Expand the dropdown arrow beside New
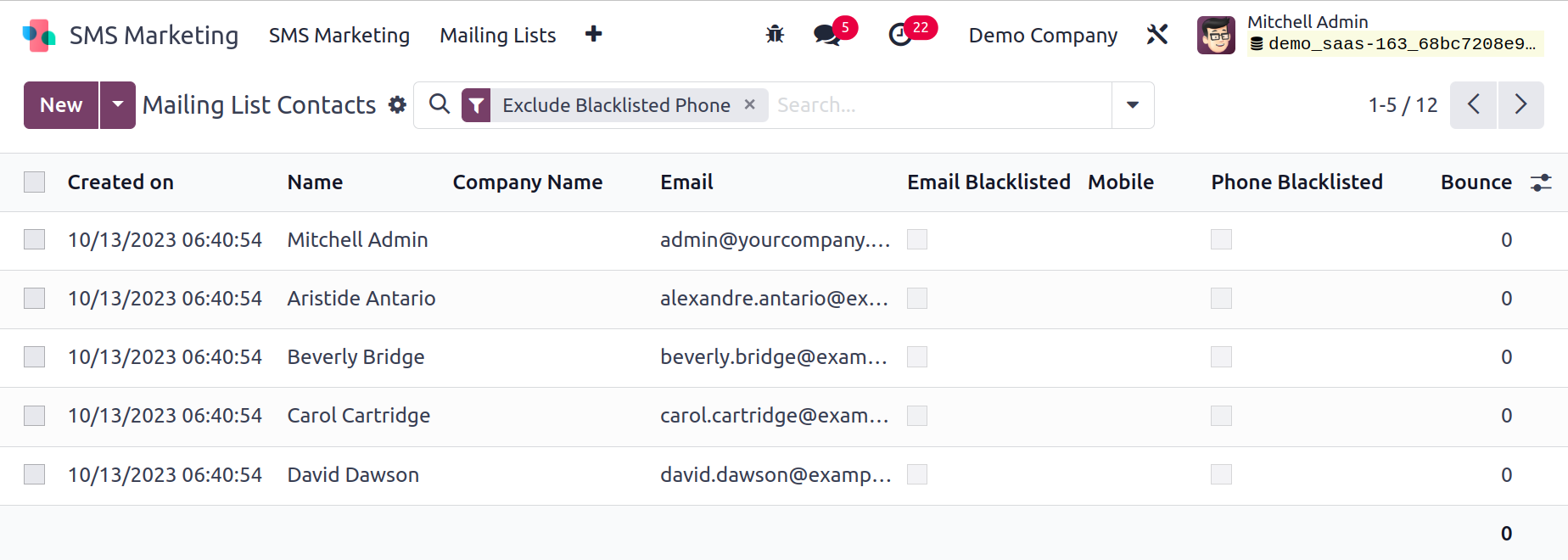Viewport: 1568px width, 560px height. [118, 105]
